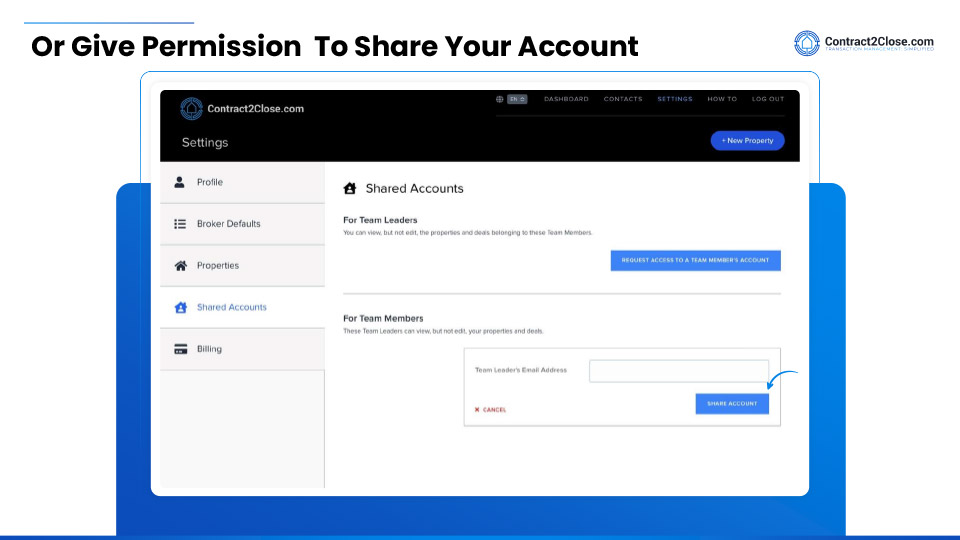The height and width of the screenshot is (540, 960).
Task: Open the Contacts menu item
Action: click(623, 99)
